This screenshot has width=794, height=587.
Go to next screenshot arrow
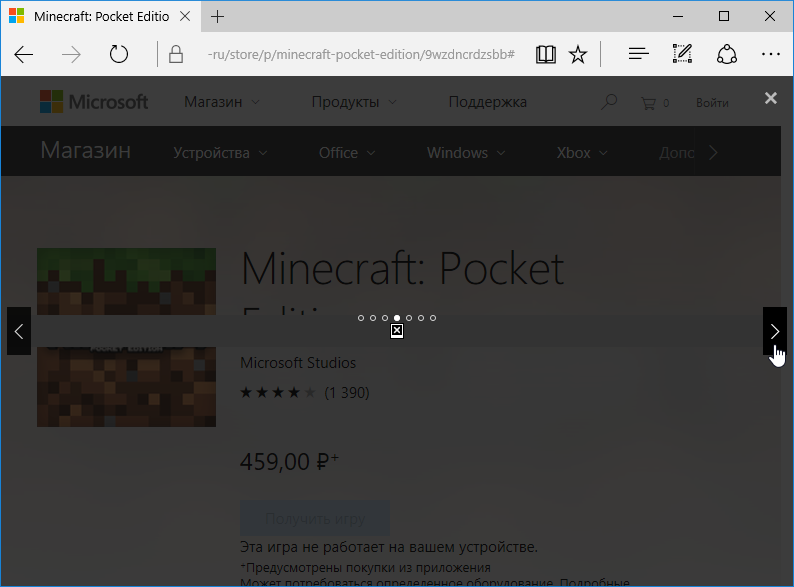774,331
